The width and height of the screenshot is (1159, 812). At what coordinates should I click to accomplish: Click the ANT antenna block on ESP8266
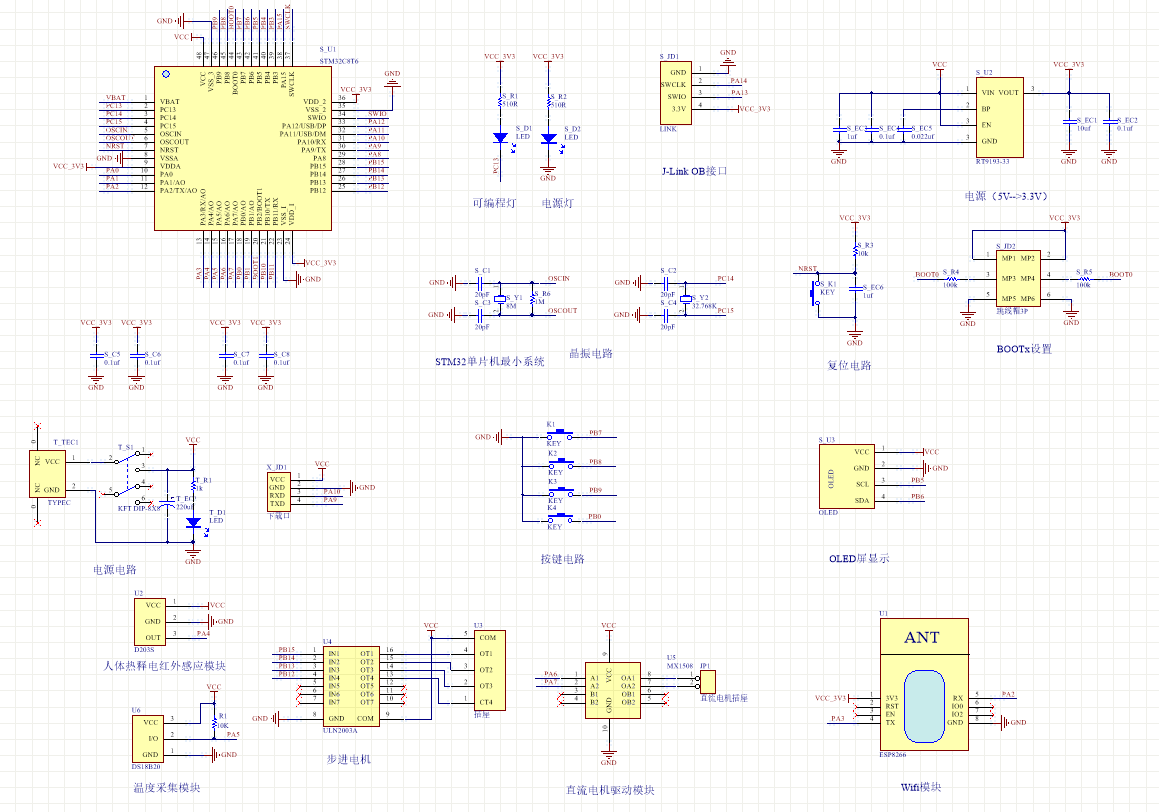point(922,638)
